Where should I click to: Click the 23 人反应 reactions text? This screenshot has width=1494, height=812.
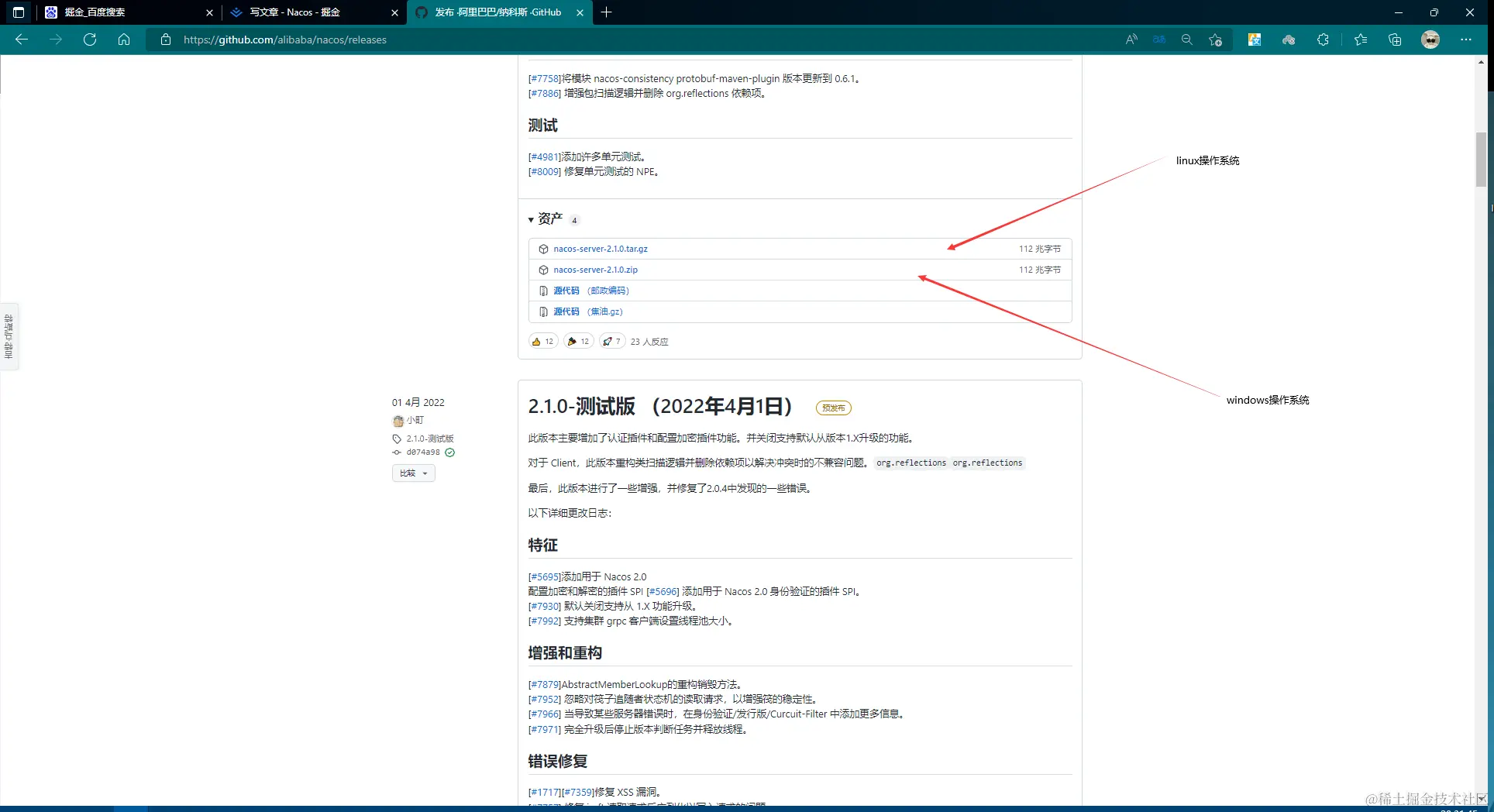coord(649,341)
